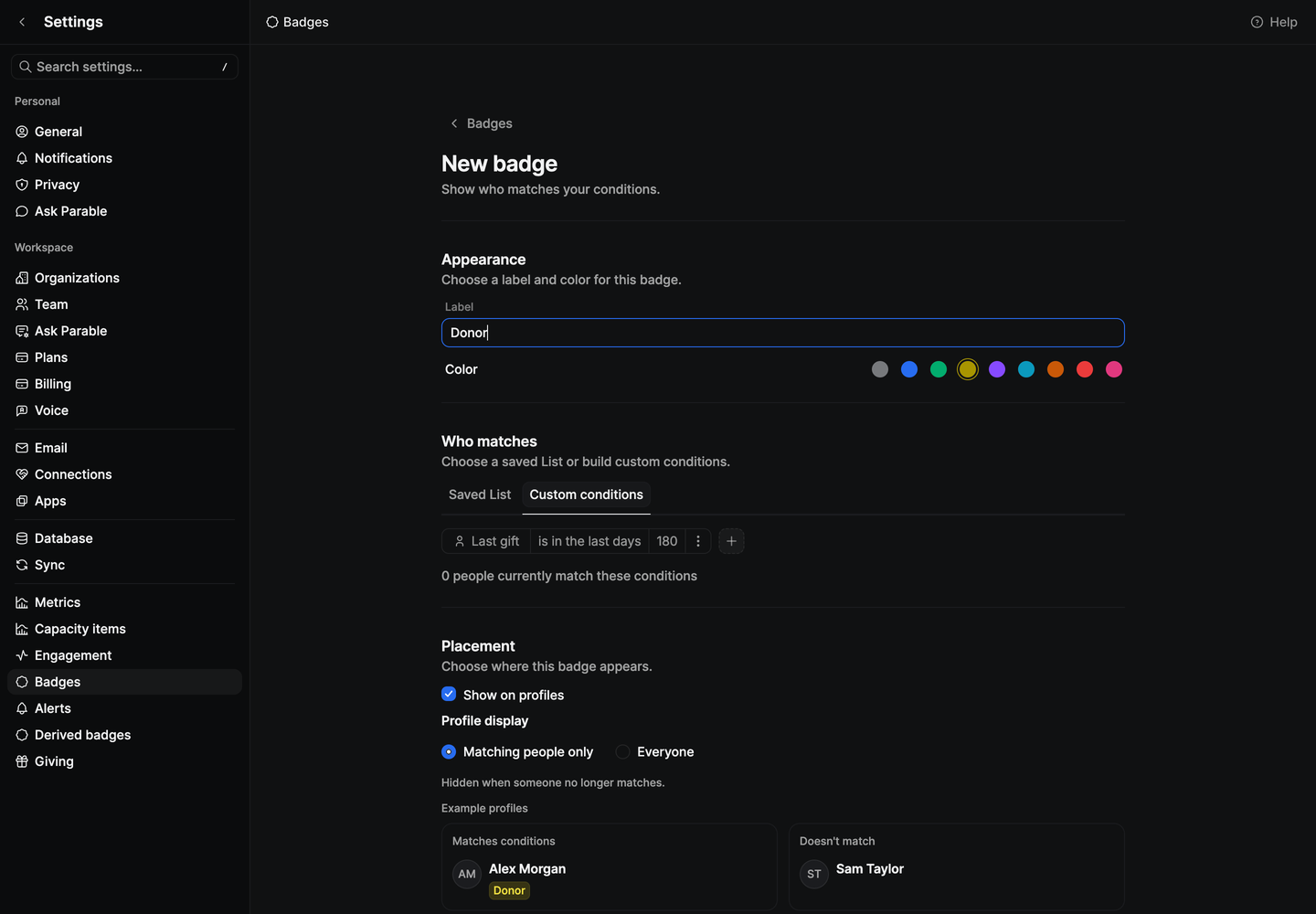Open Metrics chart icon in sidebar
Image resolution: width=1316 pixels, height=914 pixels.
click(x=22, y=602)
